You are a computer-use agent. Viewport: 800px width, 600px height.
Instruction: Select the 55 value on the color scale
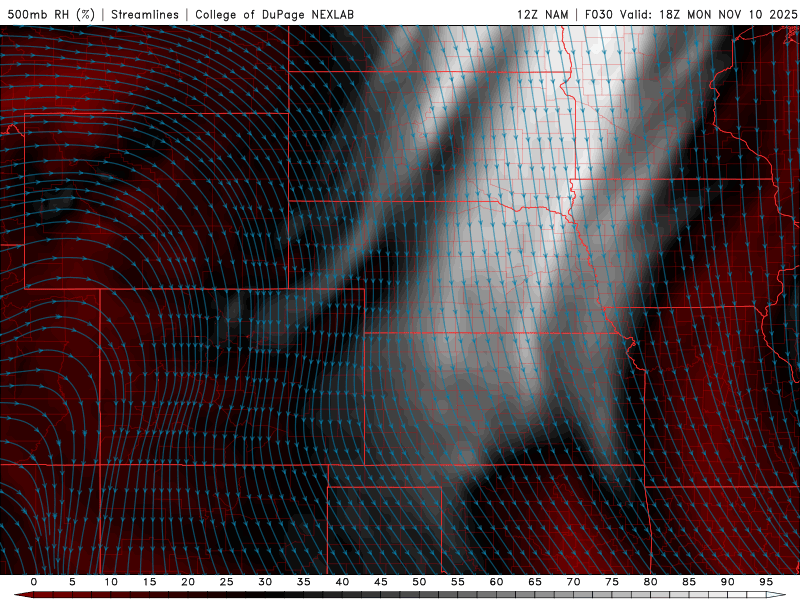tap(458, 582)
